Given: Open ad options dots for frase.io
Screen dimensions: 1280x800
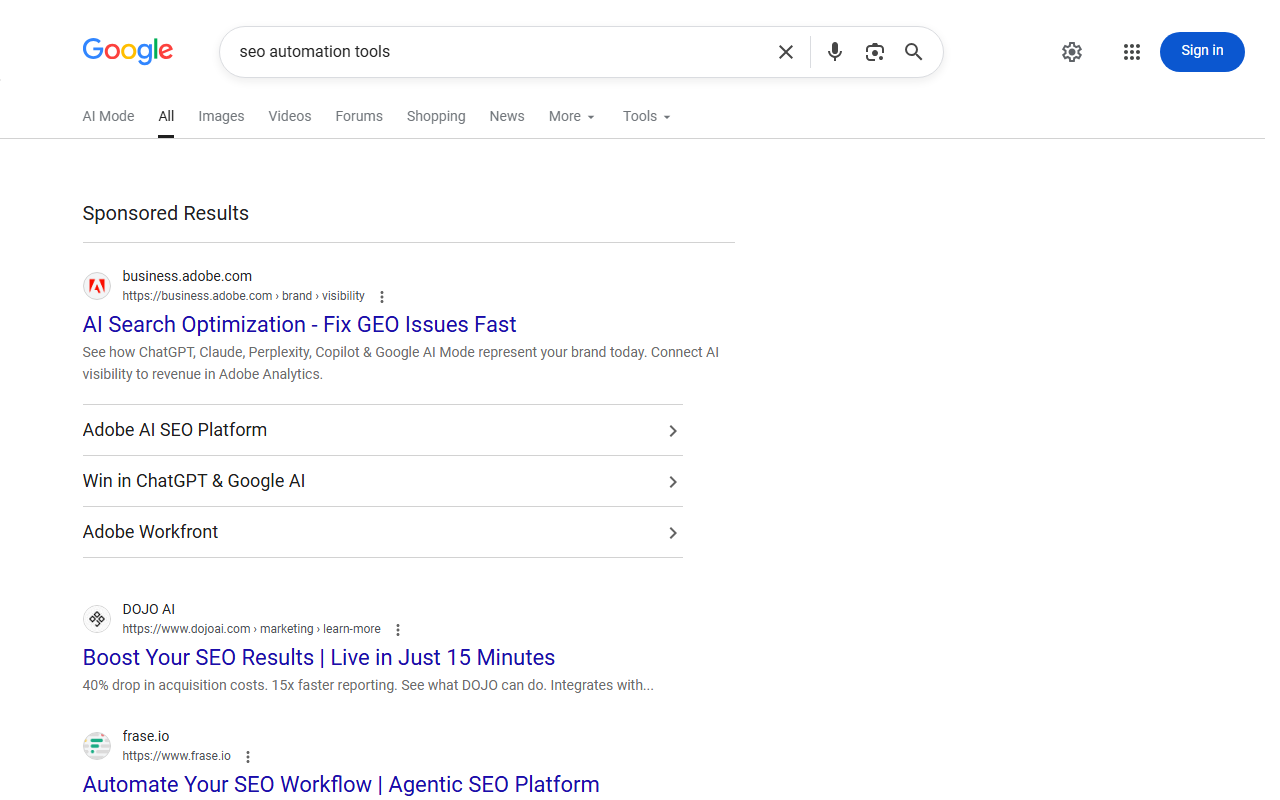Looking at the screenshot, I should [x=248, y=757].
